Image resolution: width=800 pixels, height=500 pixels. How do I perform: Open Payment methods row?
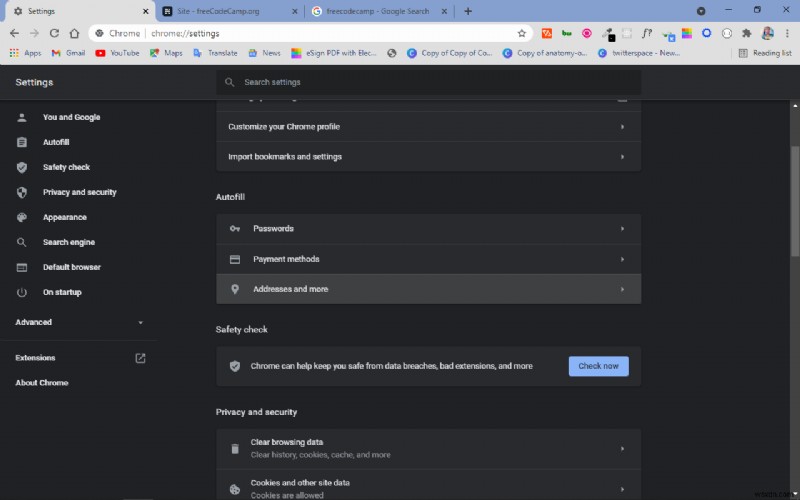429,259
